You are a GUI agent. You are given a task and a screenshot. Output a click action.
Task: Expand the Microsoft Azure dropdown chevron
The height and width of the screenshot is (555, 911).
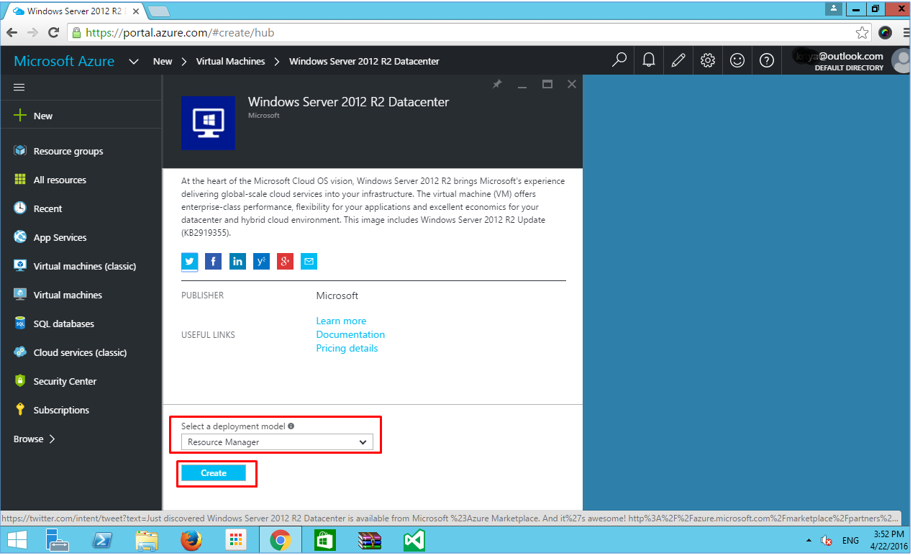[x=134, y=61]
